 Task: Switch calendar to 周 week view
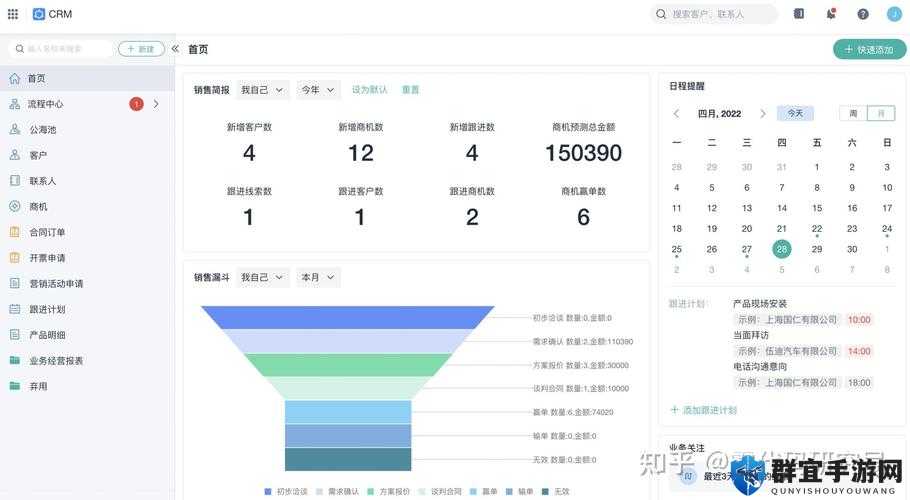click(853, 113)
